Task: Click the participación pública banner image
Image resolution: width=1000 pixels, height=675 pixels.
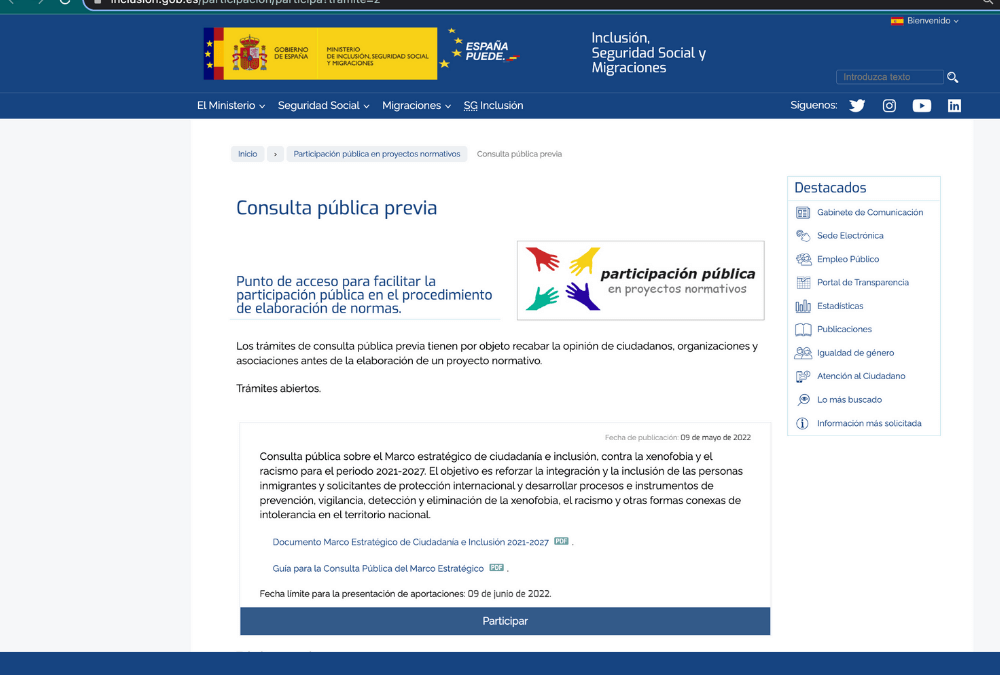Action: [640, 280]
